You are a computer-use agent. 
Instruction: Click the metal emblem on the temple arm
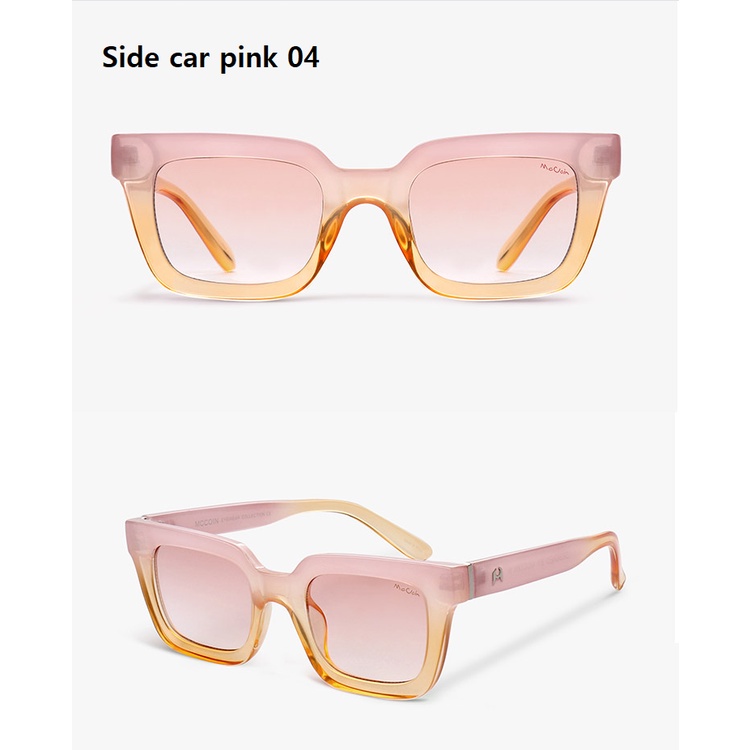point(497,575)
